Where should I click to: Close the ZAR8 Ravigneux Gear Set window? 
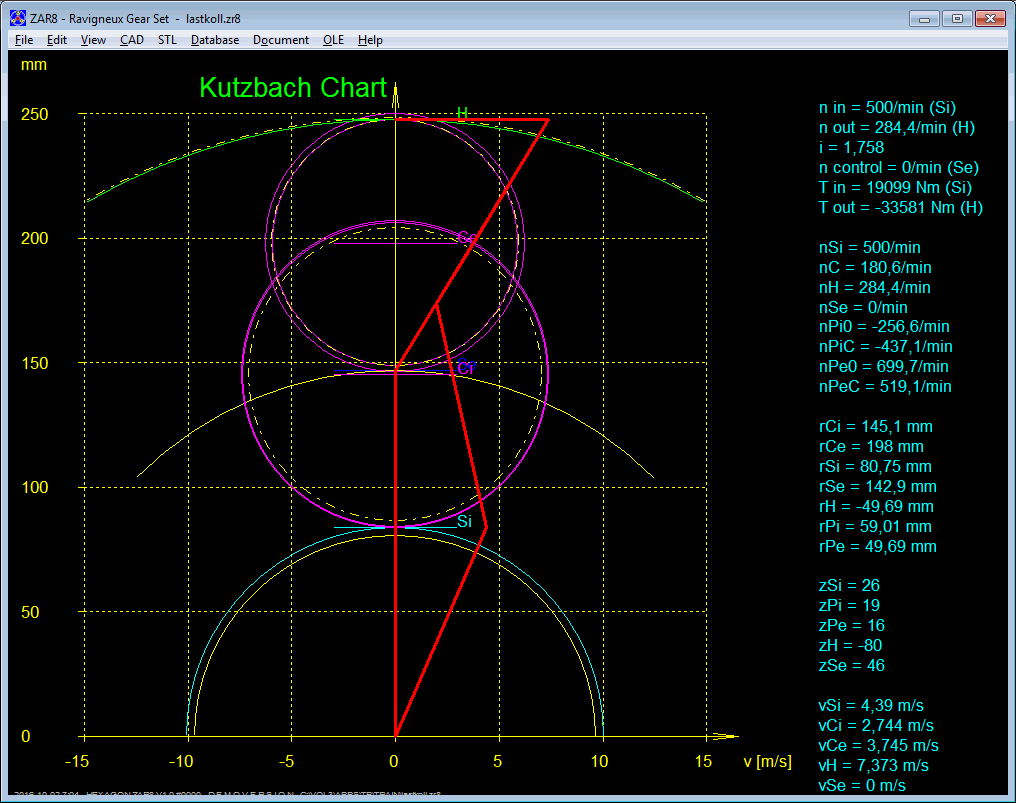pos(989,18)
